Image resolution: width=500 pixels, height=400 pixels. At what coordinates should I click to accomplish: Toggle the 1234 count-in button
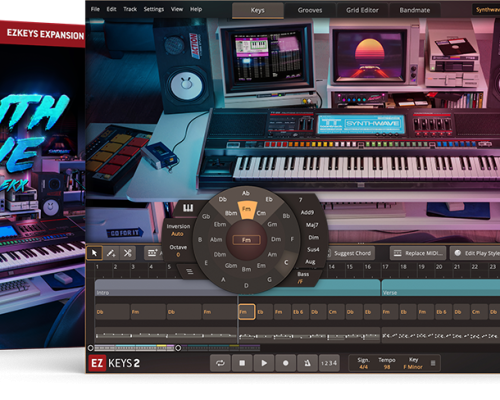coord(329,363)
